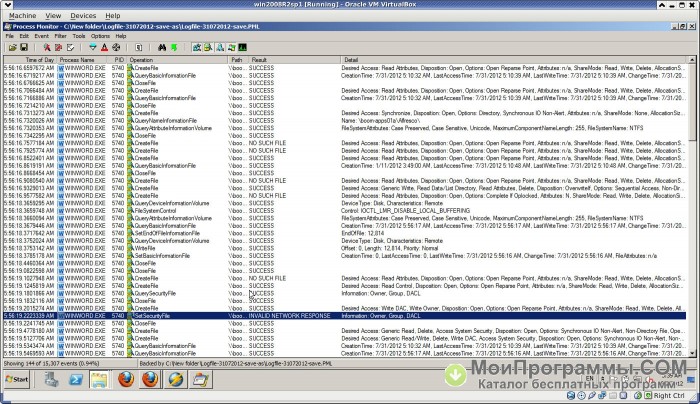Toggle Show Profiling Events icon
700x404 pixels.
pyautogui.click(x=242, y=47)
